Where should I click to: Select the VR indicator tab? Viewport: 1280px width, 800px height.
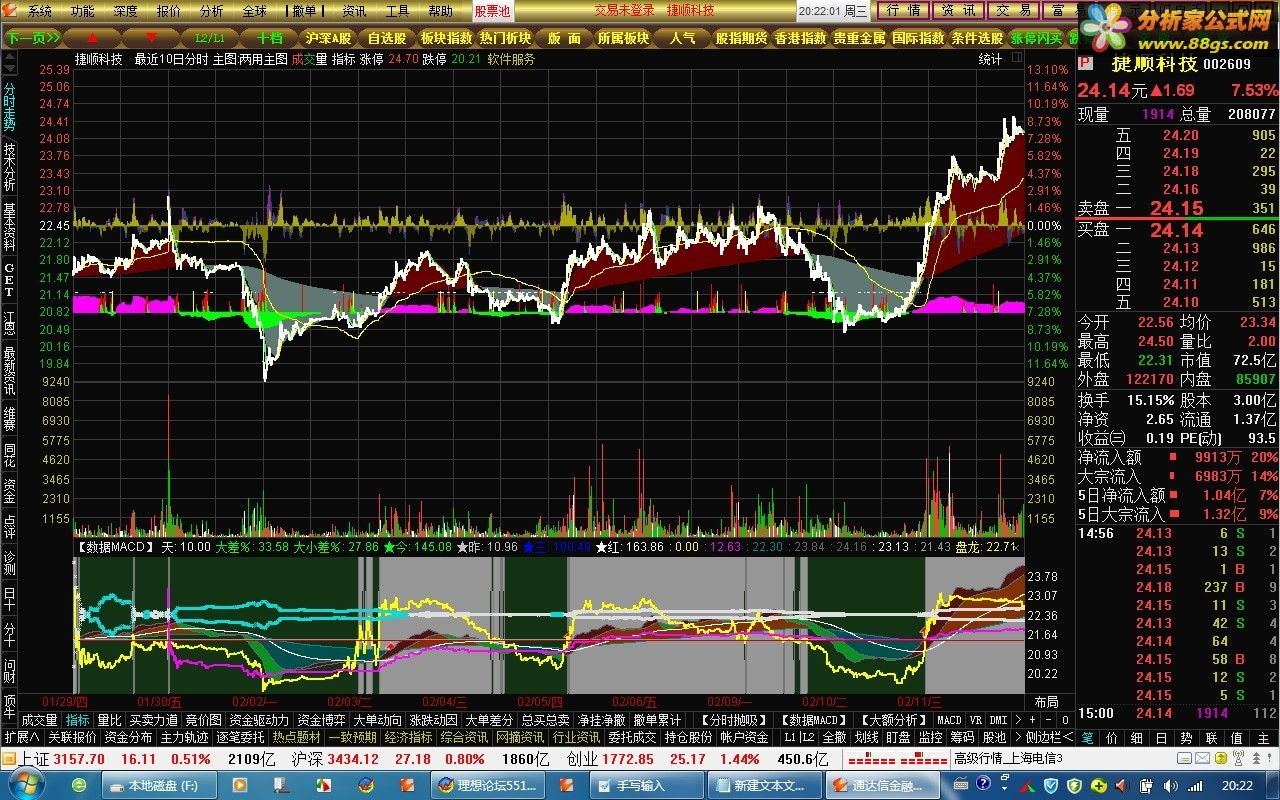click(x=975, y=719)
